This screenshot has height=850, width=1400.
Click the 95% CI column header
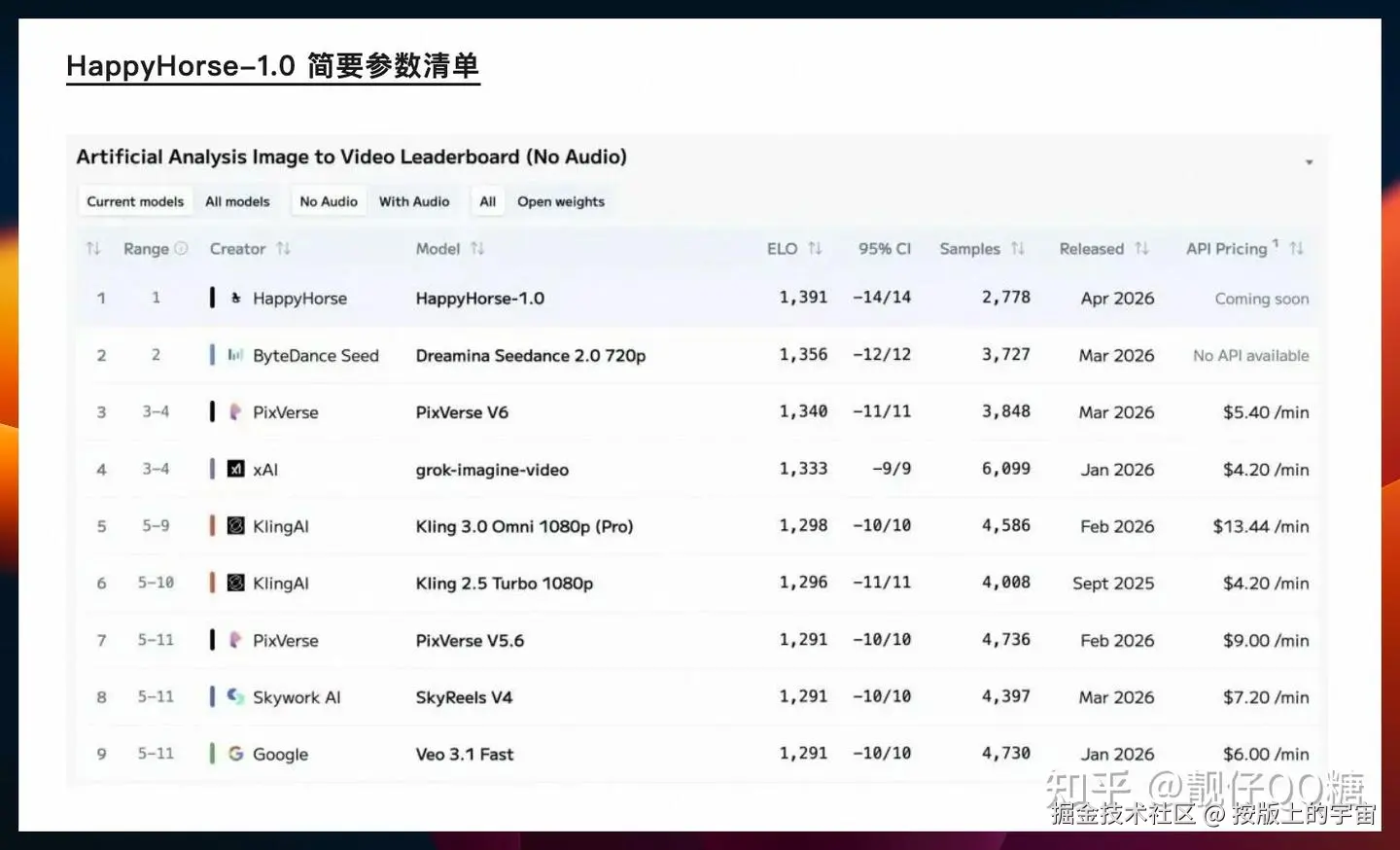[885, 249]
